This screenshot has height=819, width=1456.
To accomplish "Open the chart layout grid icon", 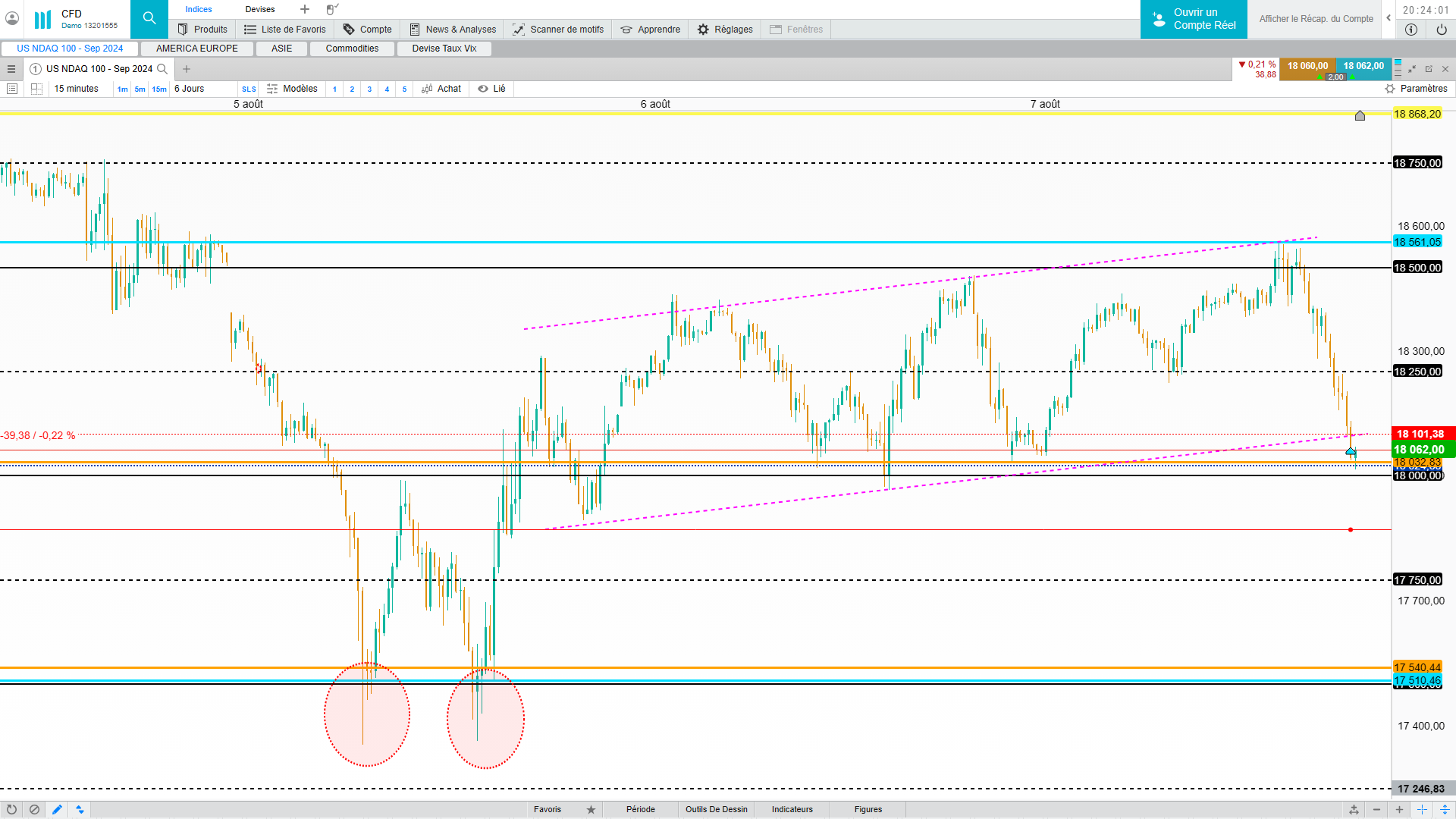I will (x=36, y=89).
